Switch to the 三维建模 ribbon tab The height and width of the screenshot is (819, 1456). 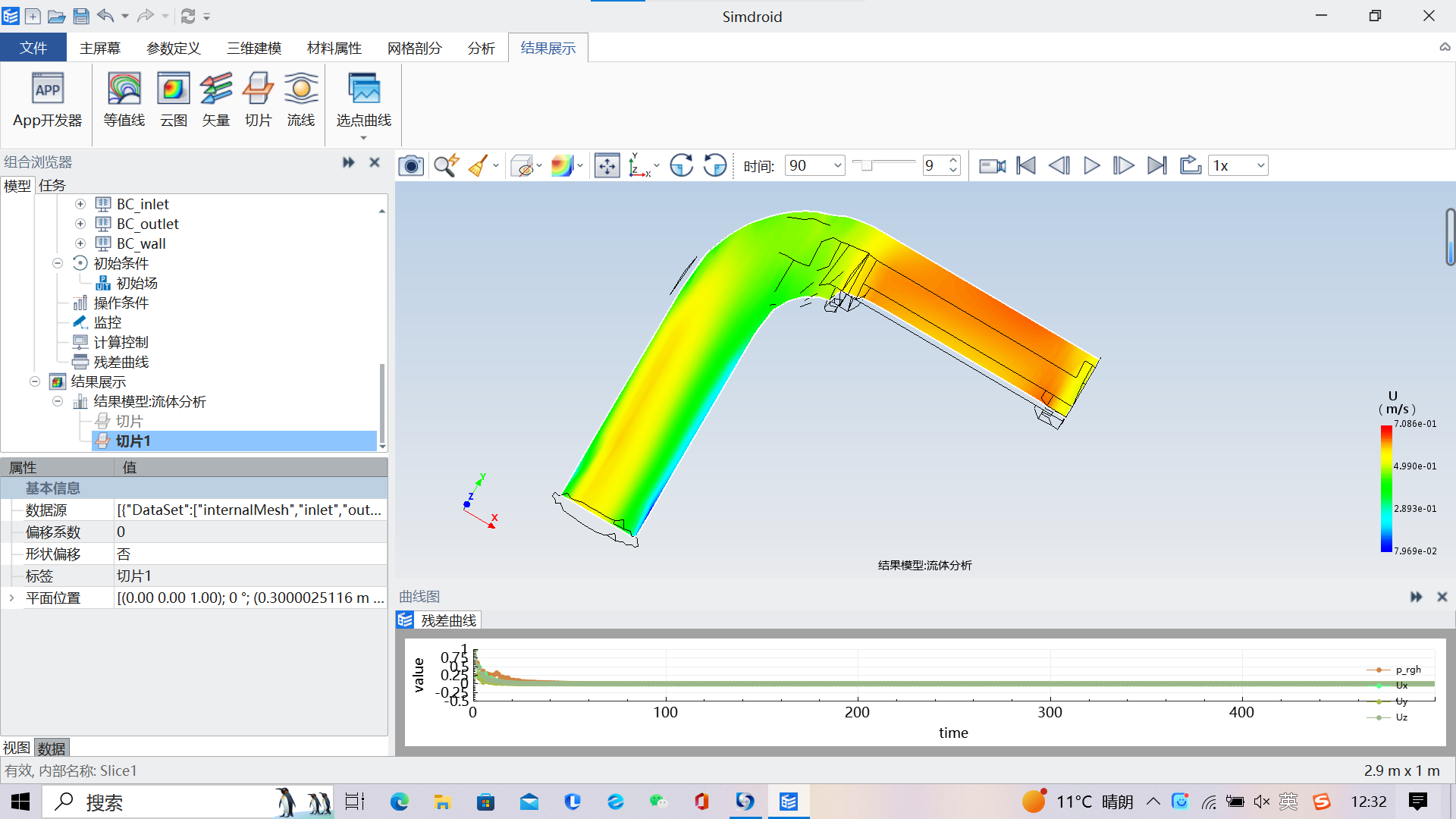click(x=254, y=48)
